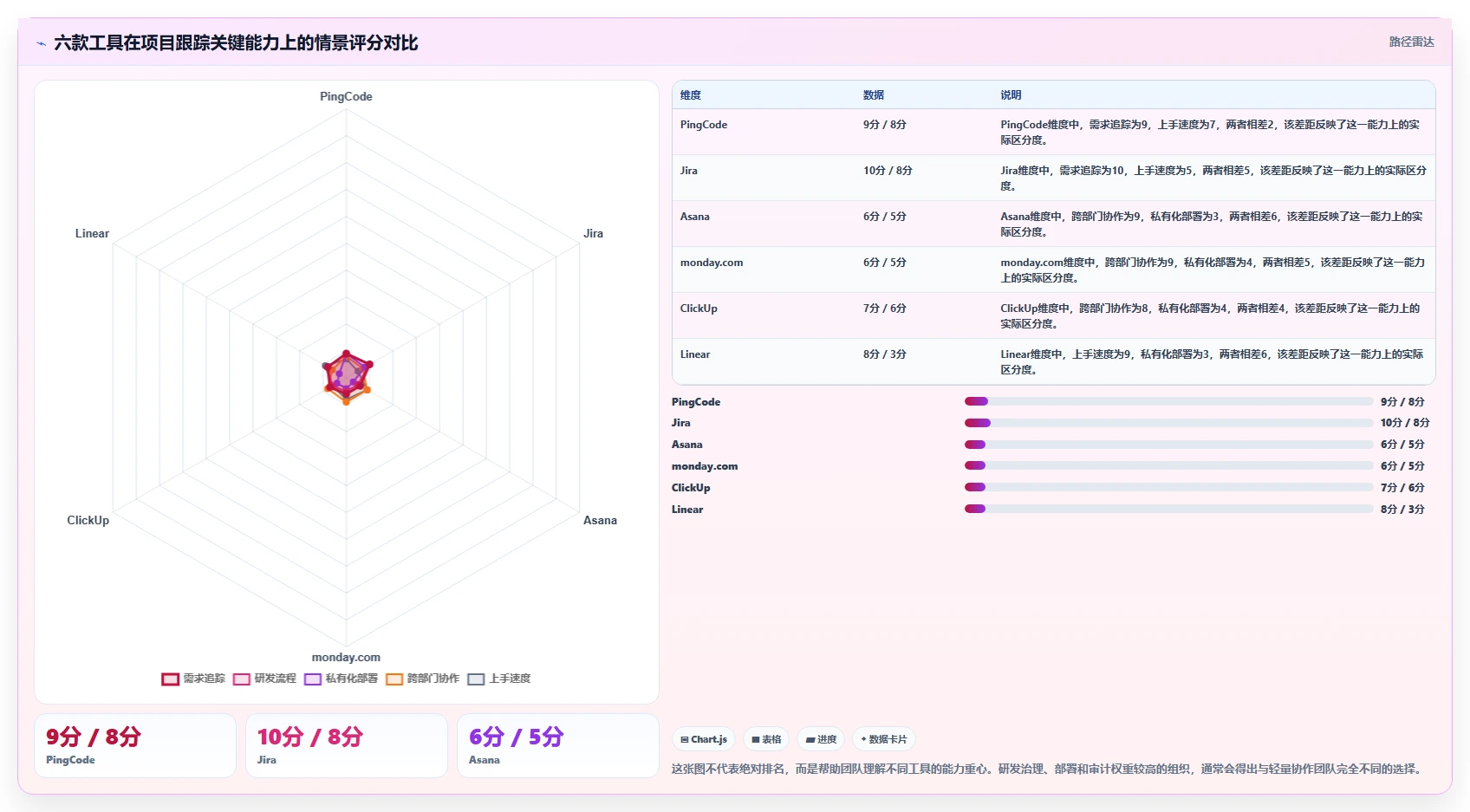
Task: Click the Asana axis label on the radar
Action: tap(600, 520)
